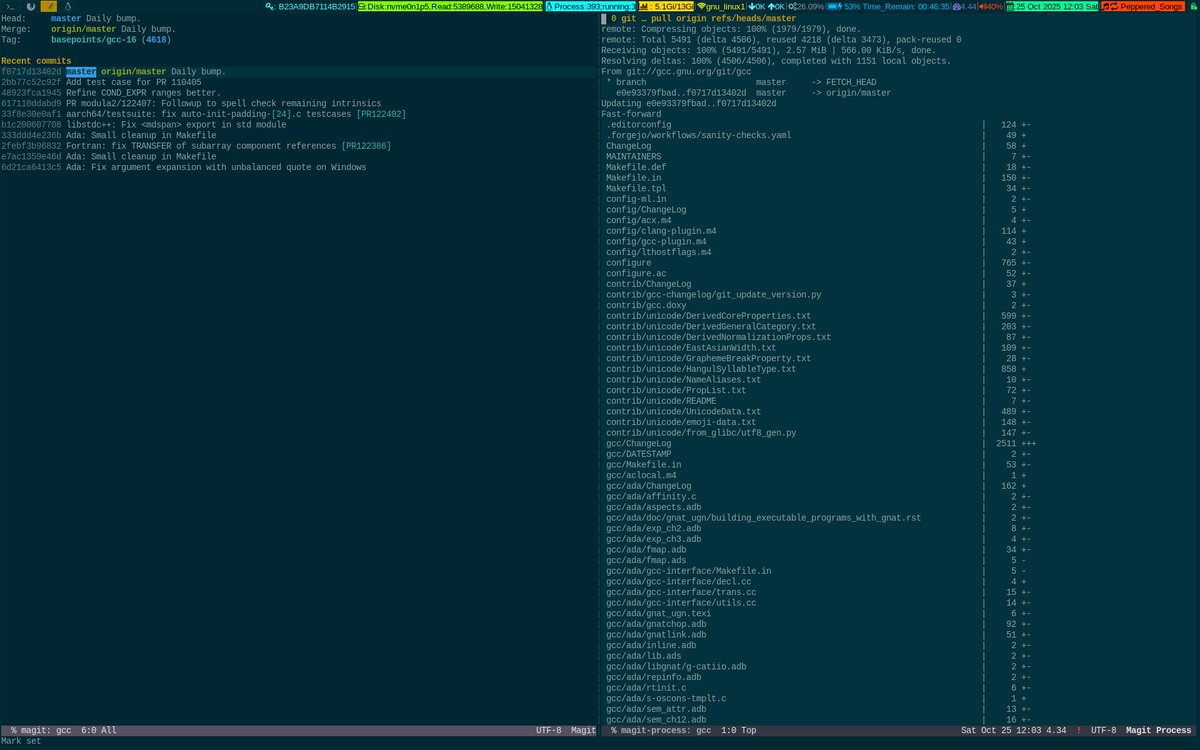The image size is (1200, 750).
Task: Click the Linux penguin icon in top bar
Action: [68, 6]
